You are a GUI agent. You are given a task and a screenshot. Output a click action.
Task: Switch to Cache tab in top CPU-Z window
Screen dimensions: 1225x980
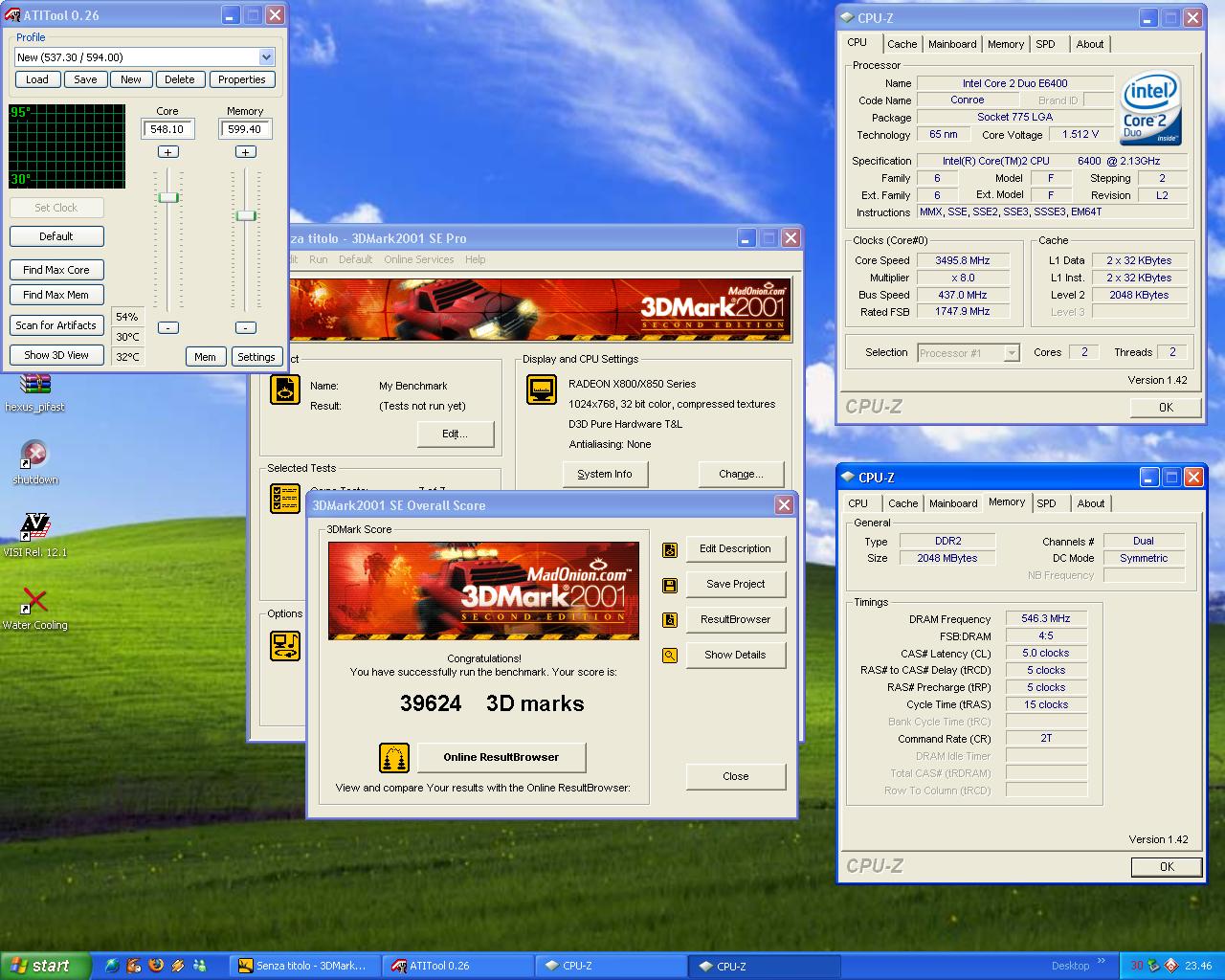pyautogui.click(x=902, y=44)
